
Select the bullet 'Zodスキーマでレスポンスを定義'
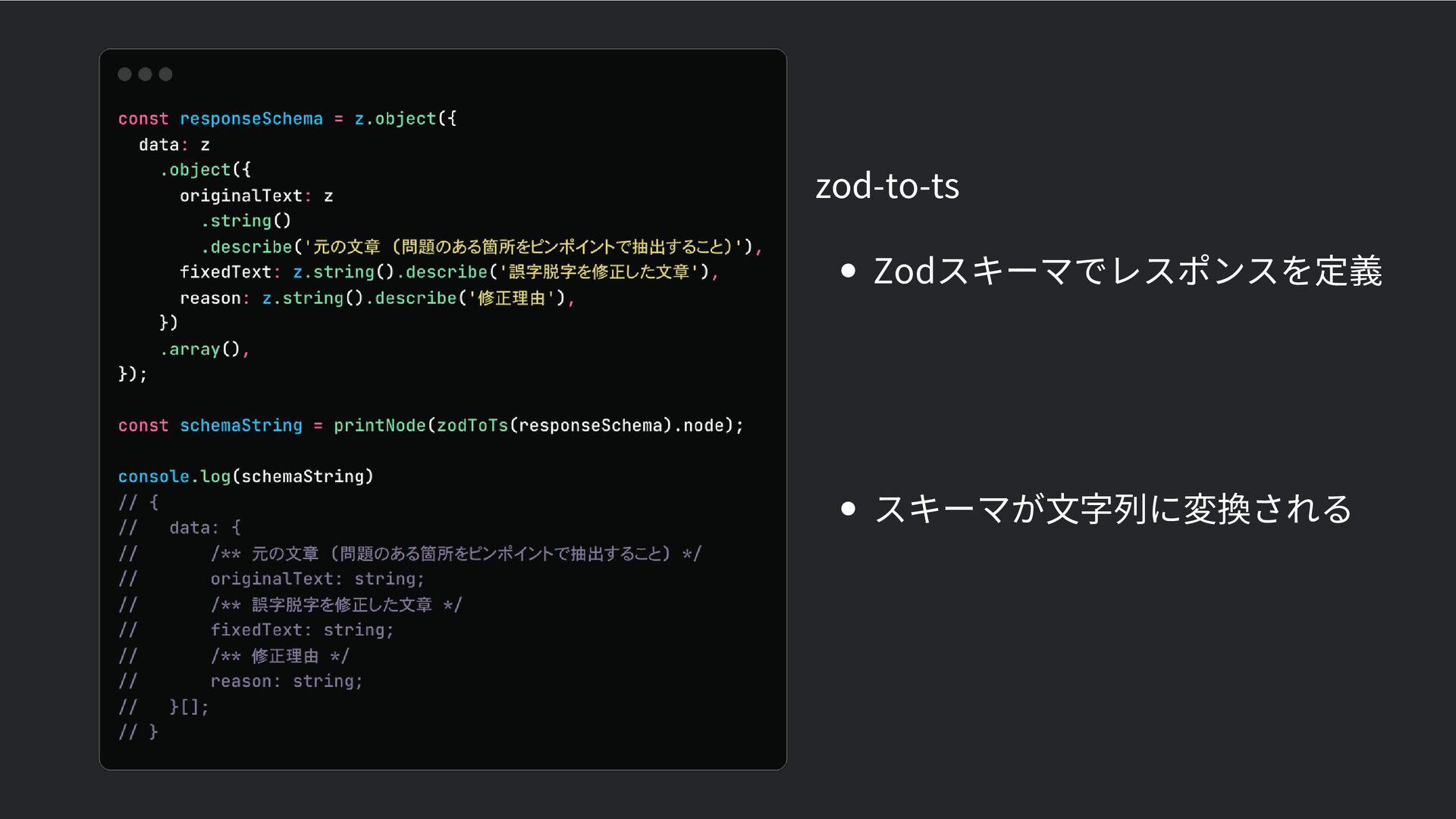(1128, 271)
